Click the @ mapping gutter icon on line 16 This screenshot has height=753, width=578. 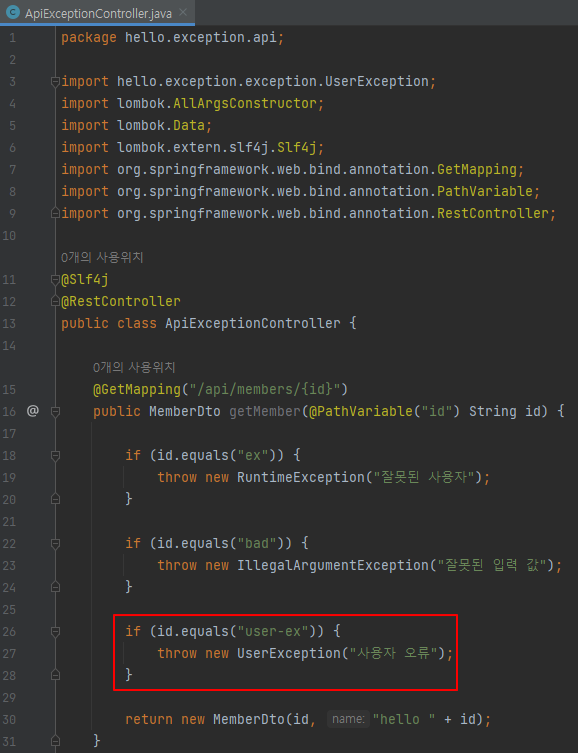coord(33,412)
